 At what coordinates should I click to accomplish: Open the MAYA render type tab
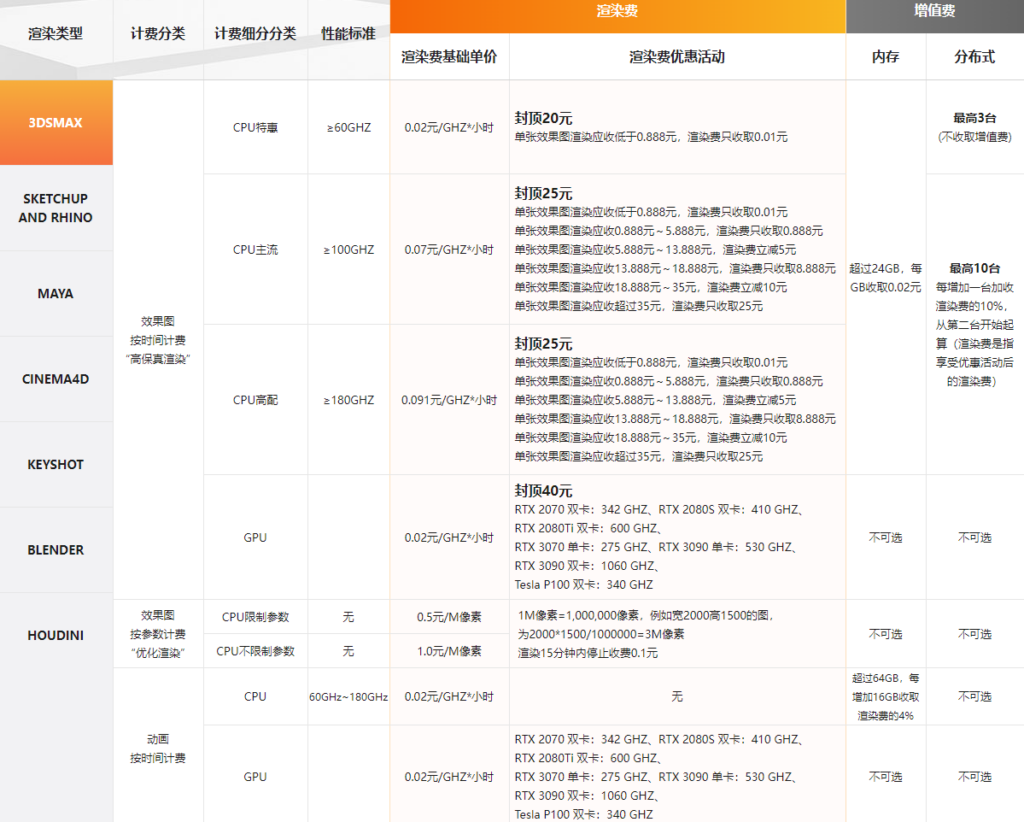[56, 294]
